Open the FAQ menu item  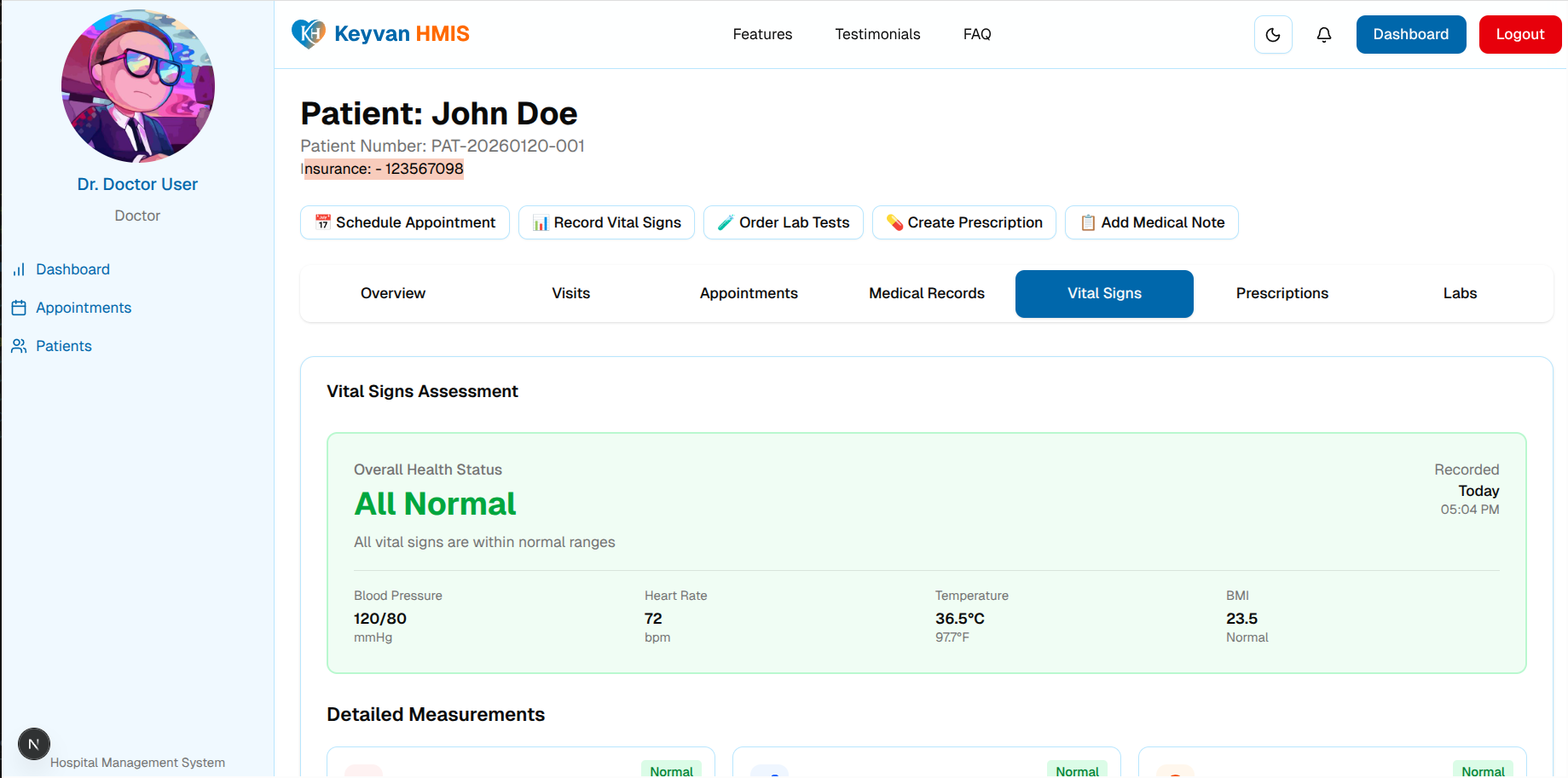[x=977, y=34]
